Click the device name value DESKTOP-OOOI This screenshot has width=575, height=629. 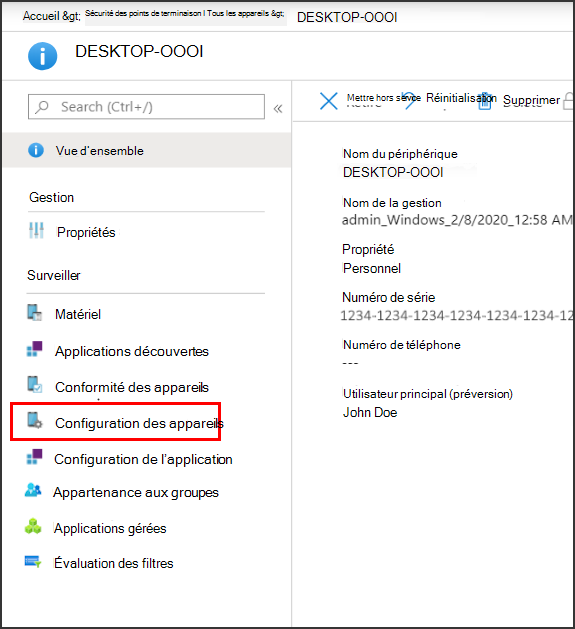tap(393, 172)
